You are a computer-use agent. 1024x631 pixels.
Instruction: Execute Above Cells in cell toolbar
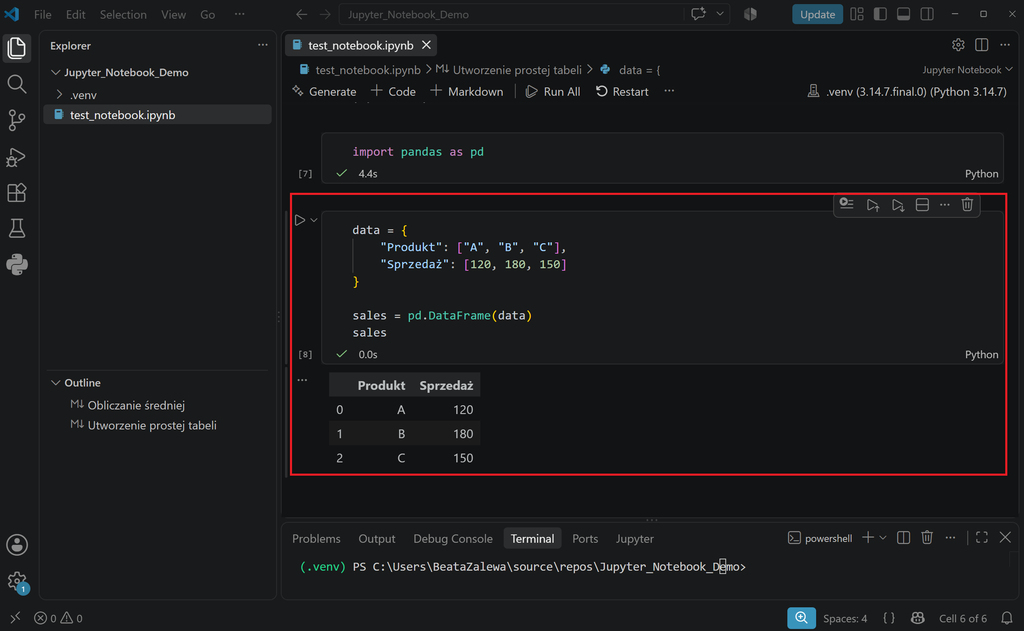(873, 205)
